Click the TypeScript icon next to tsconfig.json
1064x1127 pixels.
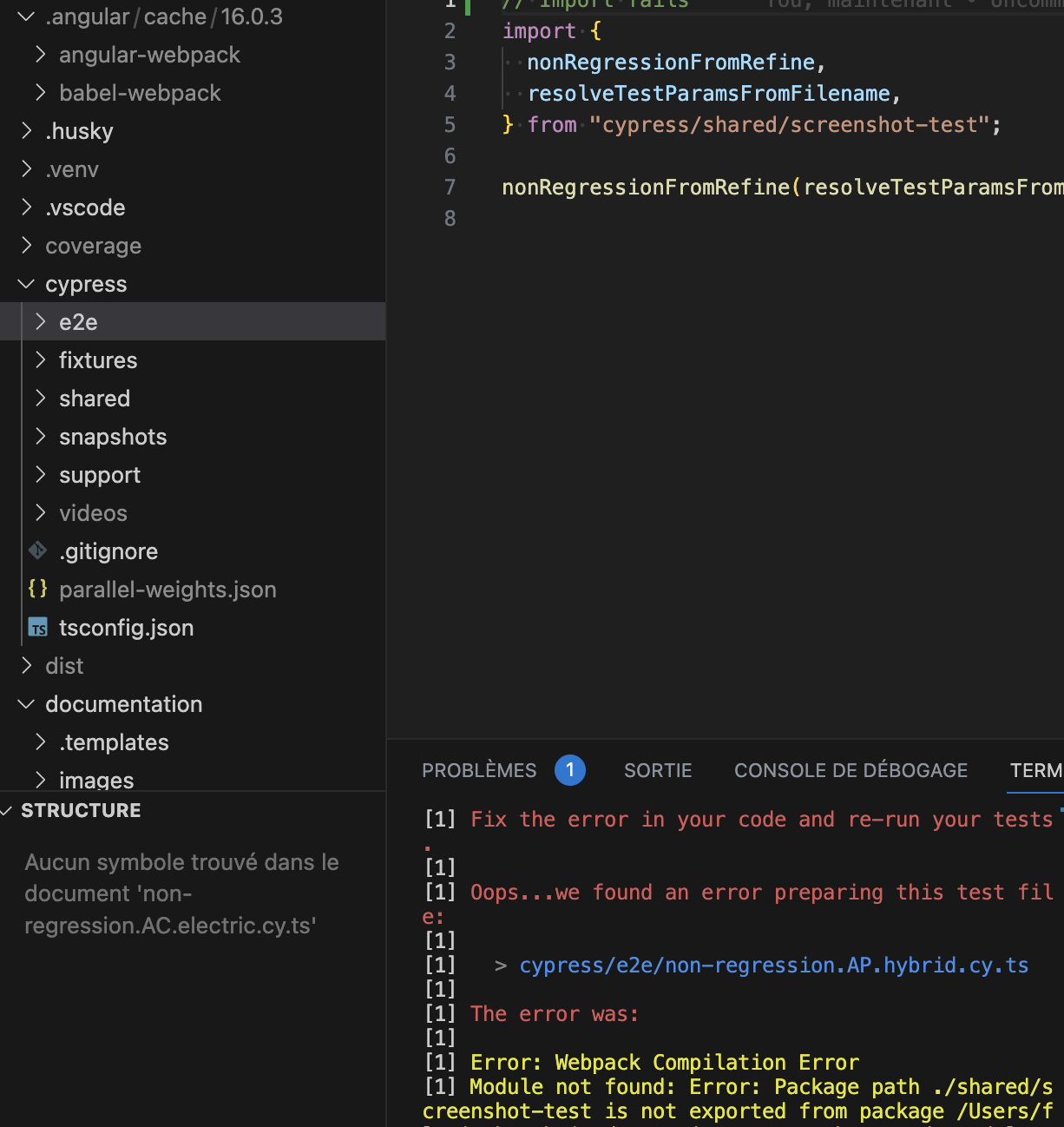click(38, 627)
